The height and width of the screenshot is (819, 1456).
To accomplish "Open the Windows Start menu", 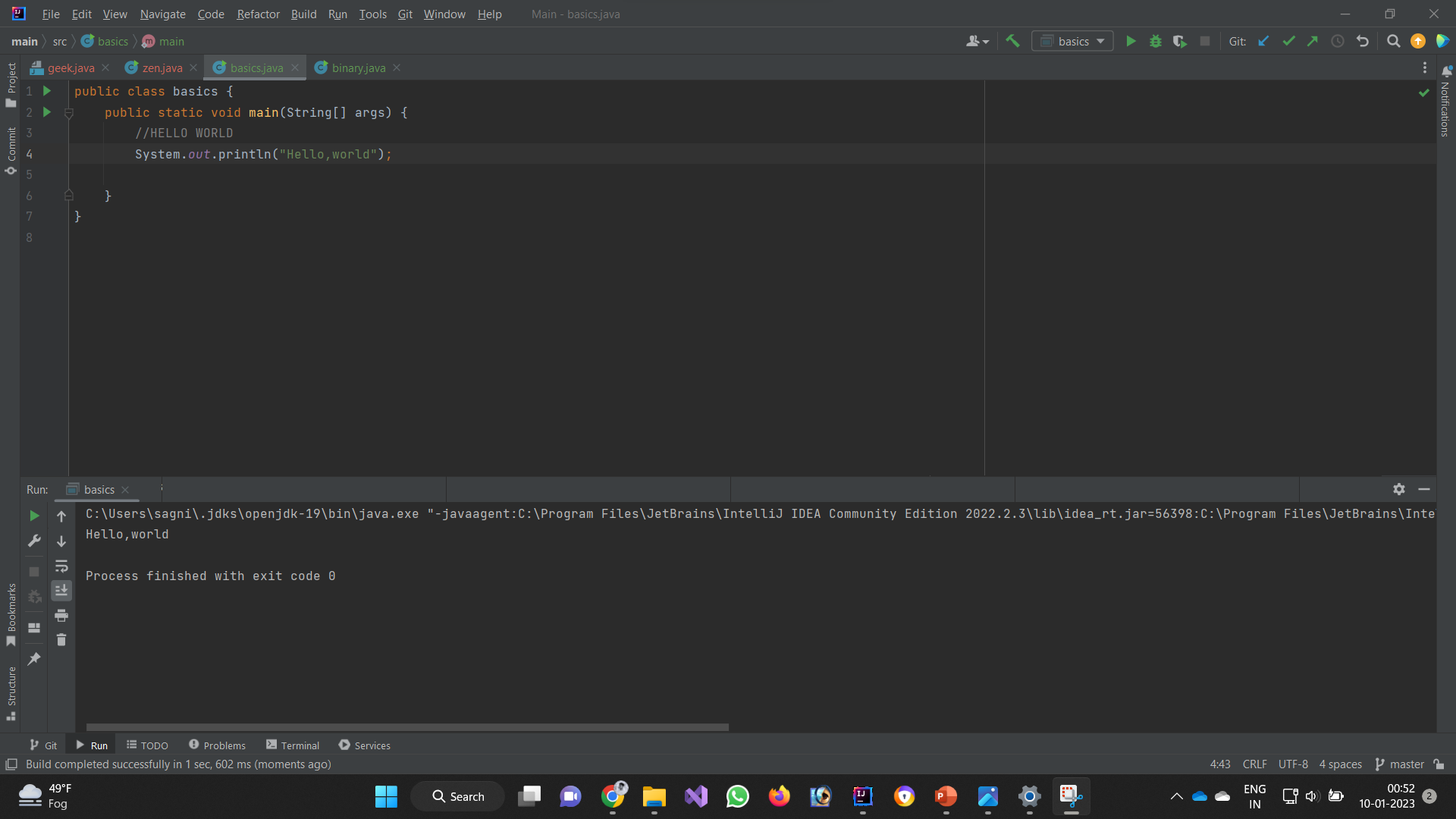I will 386,796.
